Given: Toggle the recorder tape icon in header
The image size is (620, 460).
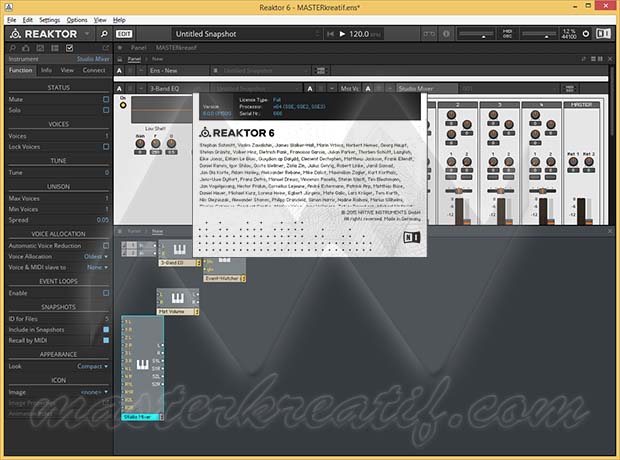Looking at the screenshot, I should pyautogui.click(x=429, y=34).
